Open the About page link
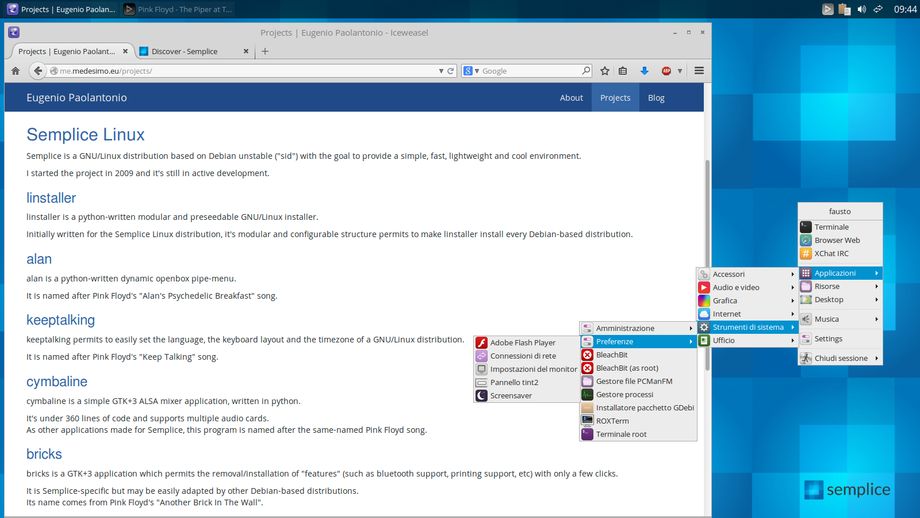 click(571, 98)
